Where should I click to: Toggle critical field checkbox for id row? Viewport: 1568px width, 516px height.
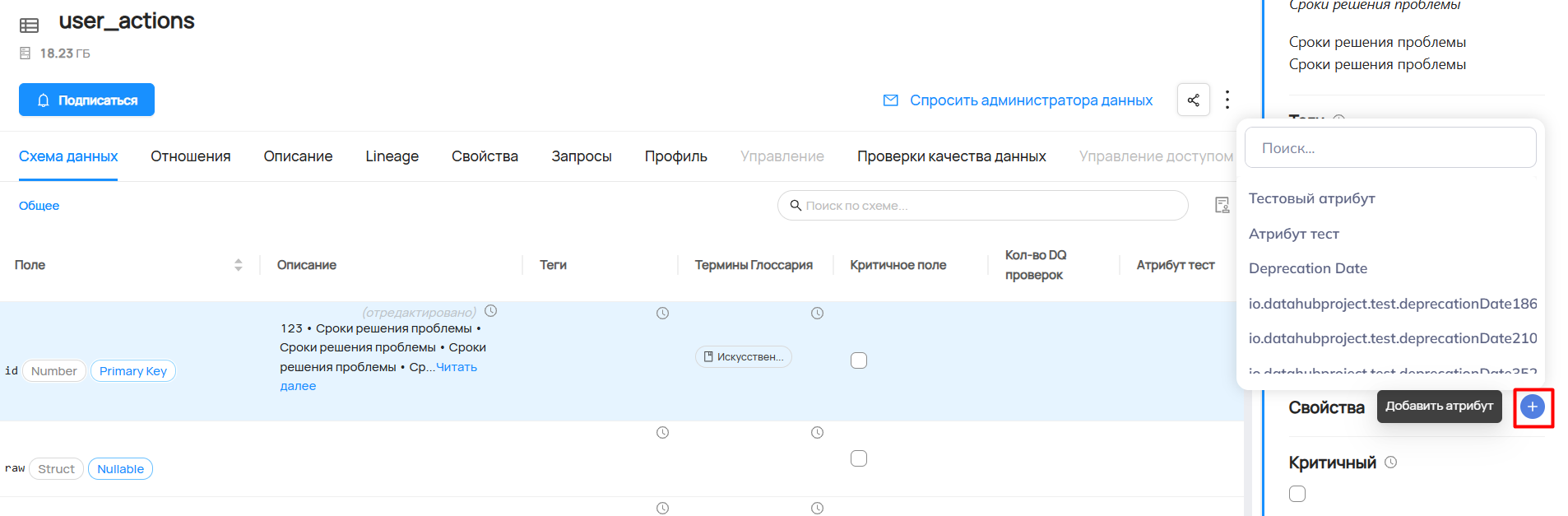(859, 360)
